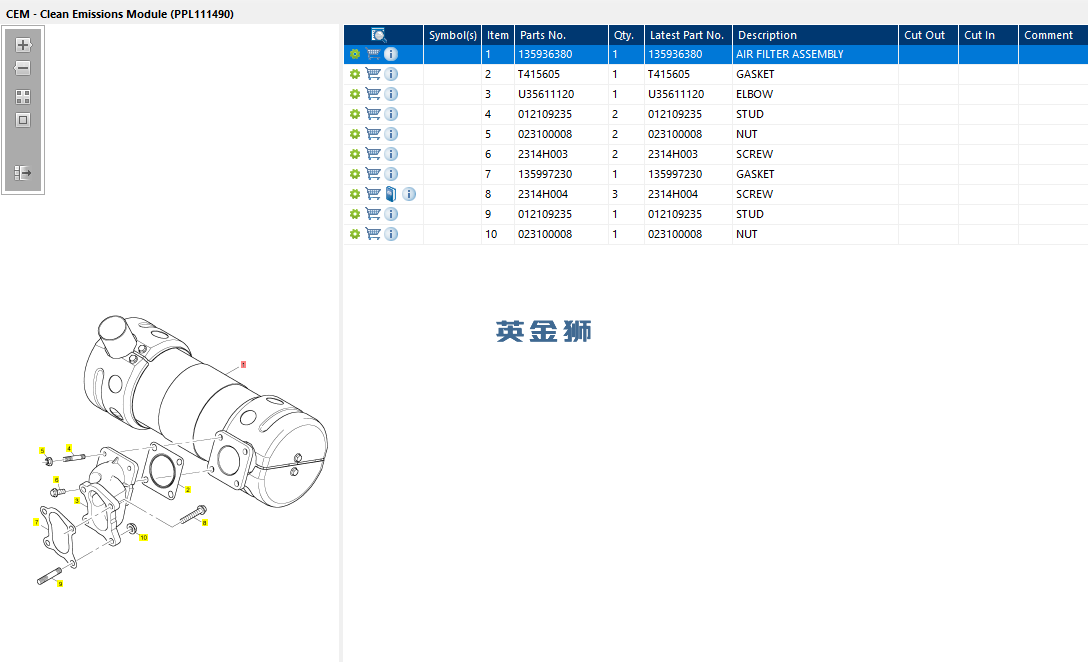Add ELBOW U35611120 to cart

pos(373,94)
